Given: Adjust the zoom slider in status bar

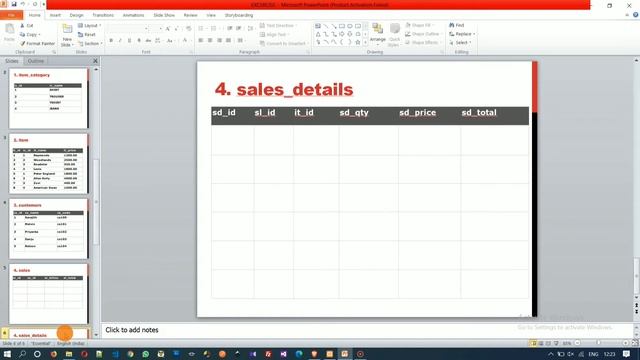Looking at the screenshot, I should pyautogui.click(x=599, y=343).
